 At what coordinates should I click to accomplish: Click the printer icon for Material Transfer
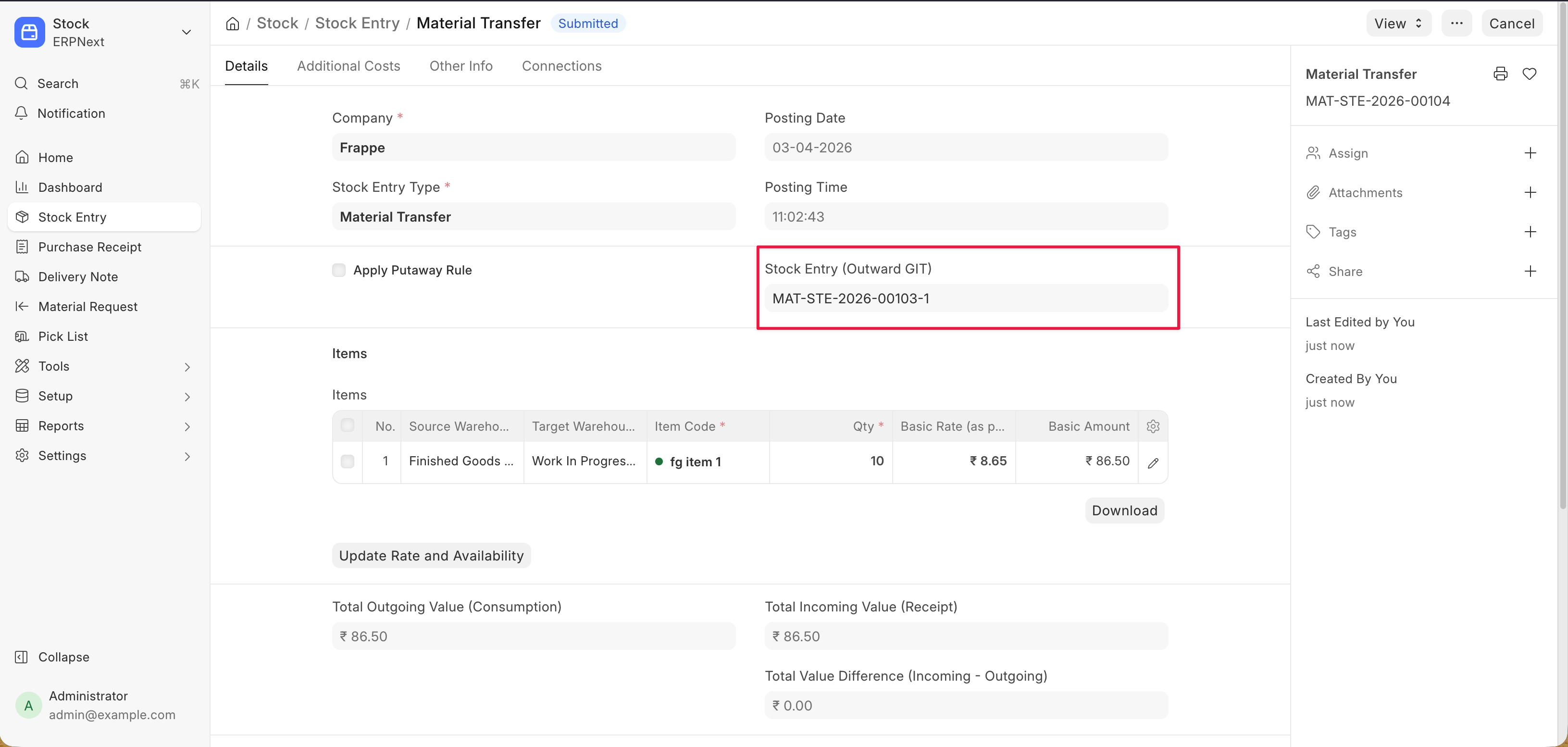(x=1500, y=74)
